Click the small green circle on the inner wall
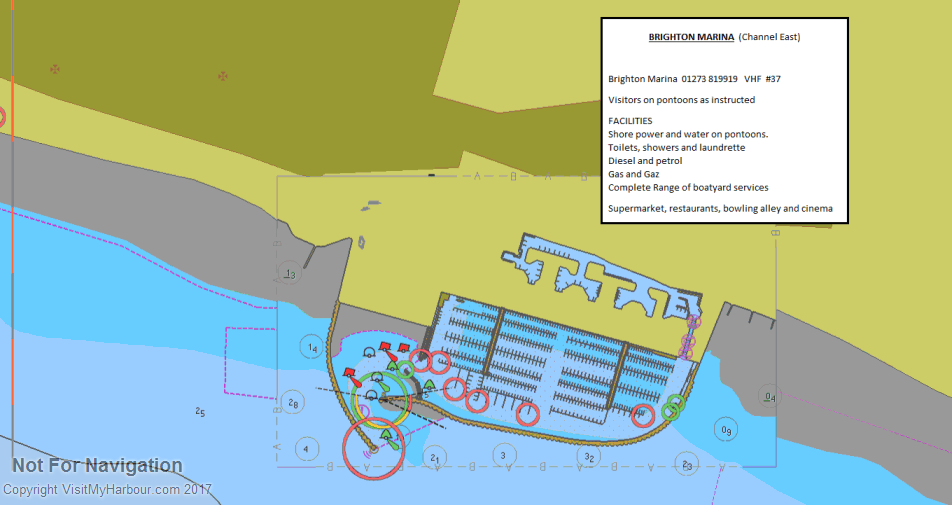The height and width of the screenshot is (505, 952). tap(406, 369)
